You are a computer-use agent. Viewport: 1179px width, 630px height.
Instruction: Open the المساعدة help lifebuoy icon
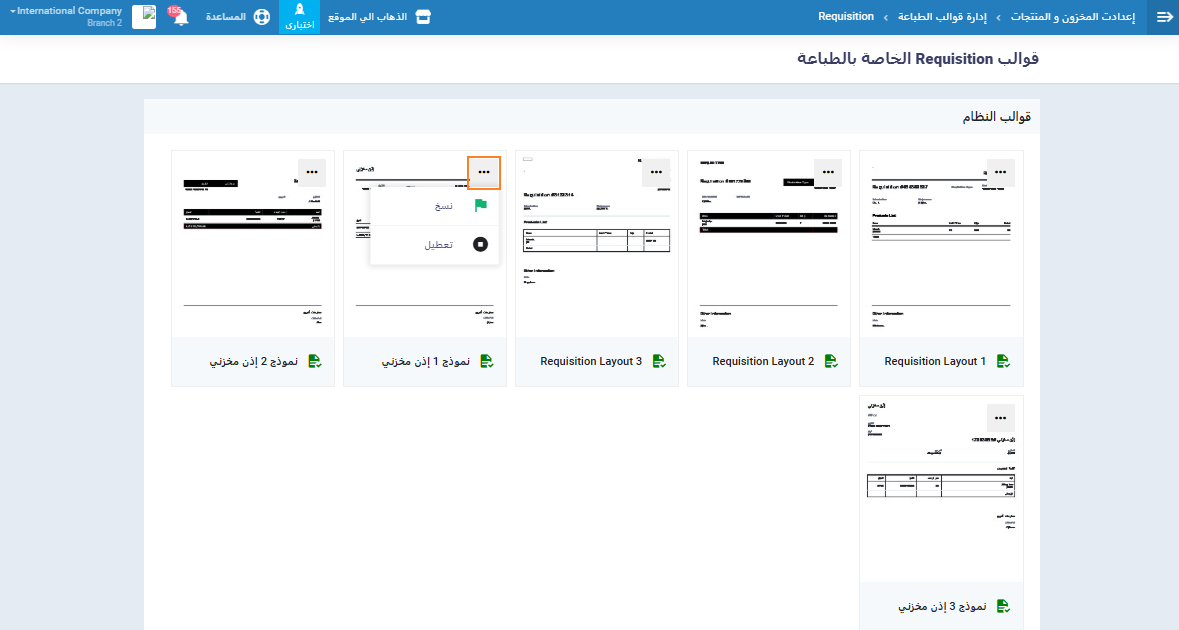click(262, 17)
